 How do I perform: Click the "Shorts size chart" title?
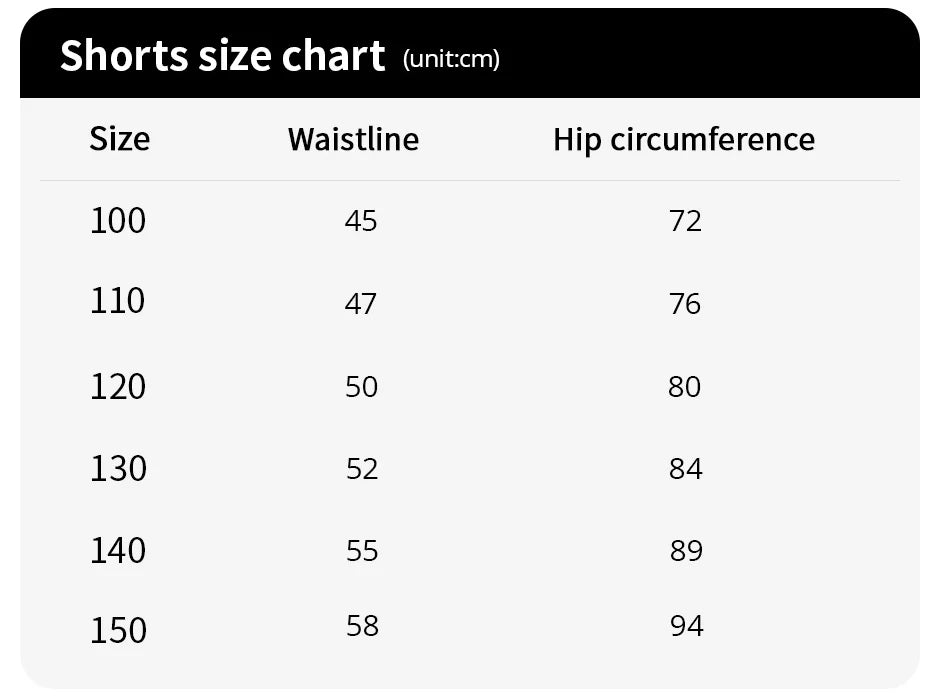222,56
